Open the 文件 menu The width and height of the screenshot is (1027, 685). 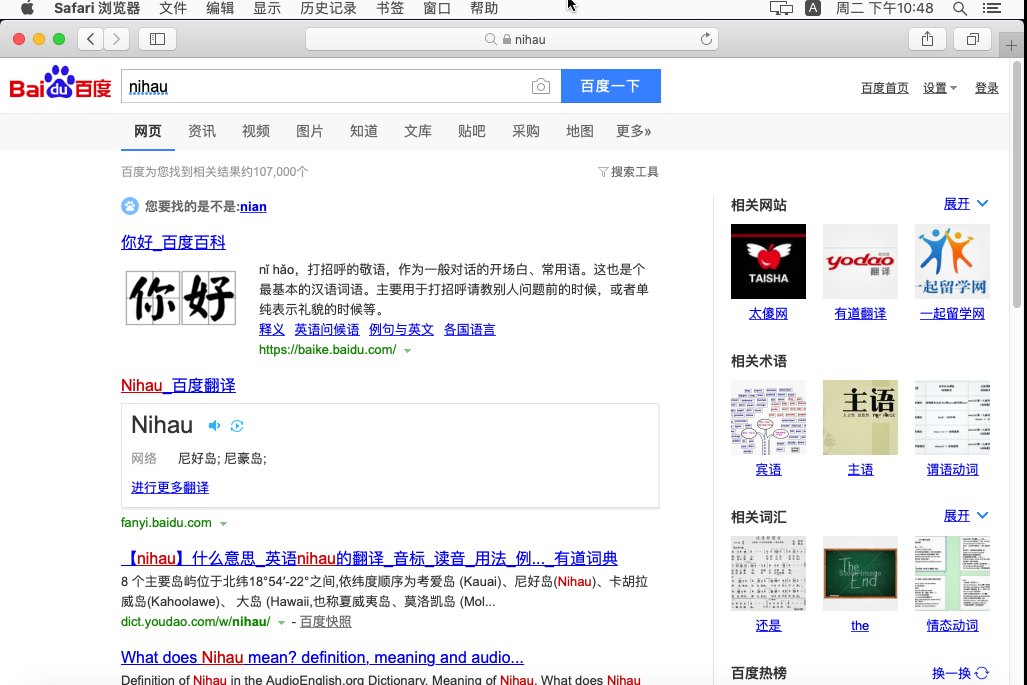[173, 9]
